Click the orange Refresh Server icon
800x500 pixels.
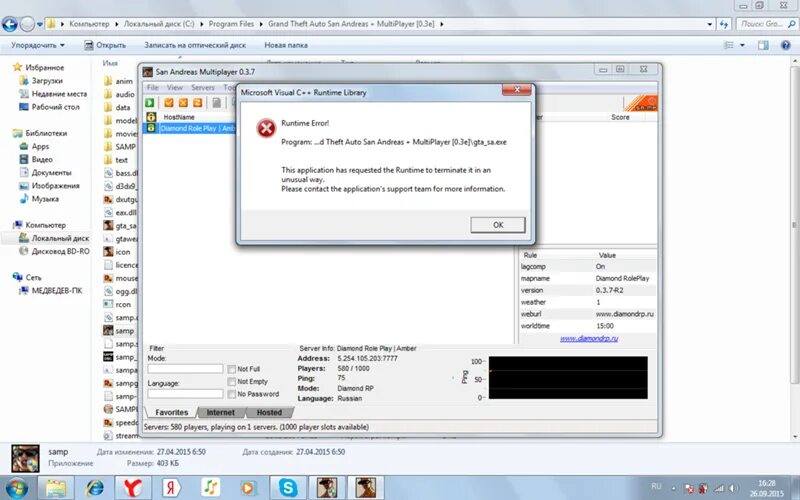click(x=197, y=103)
